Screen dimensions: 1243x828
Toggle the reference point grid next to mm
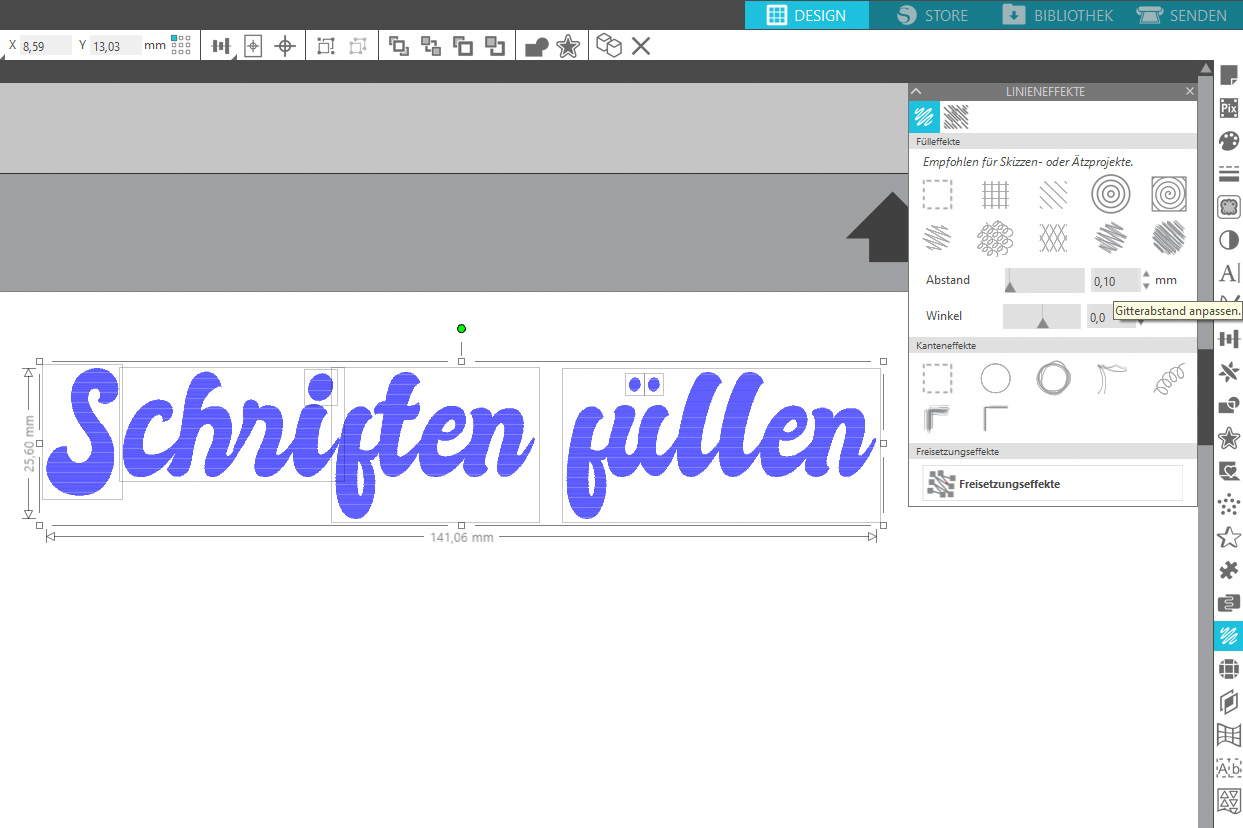pos(181,44)
